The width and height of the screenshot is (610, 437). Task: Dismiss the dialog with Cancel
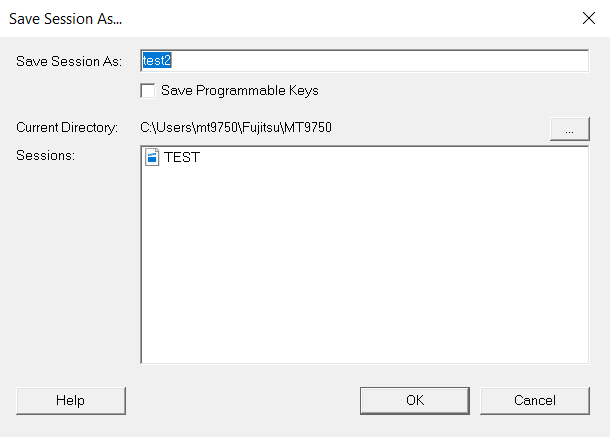coord(535,400)
